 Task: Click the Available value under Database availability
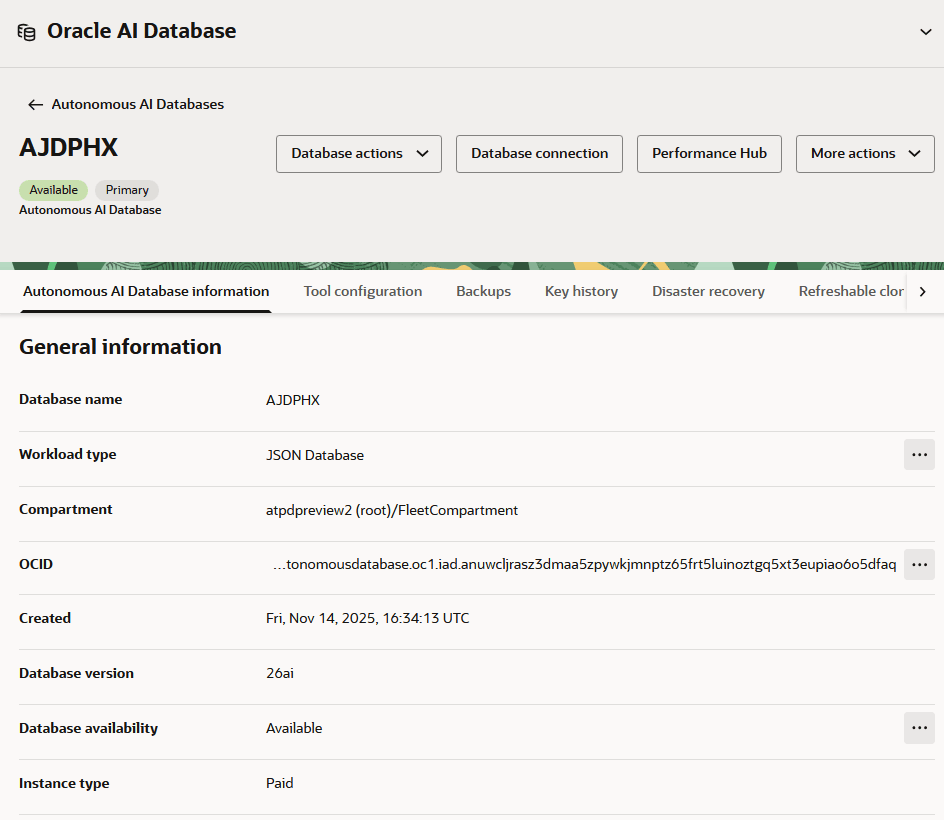(294, 728)
